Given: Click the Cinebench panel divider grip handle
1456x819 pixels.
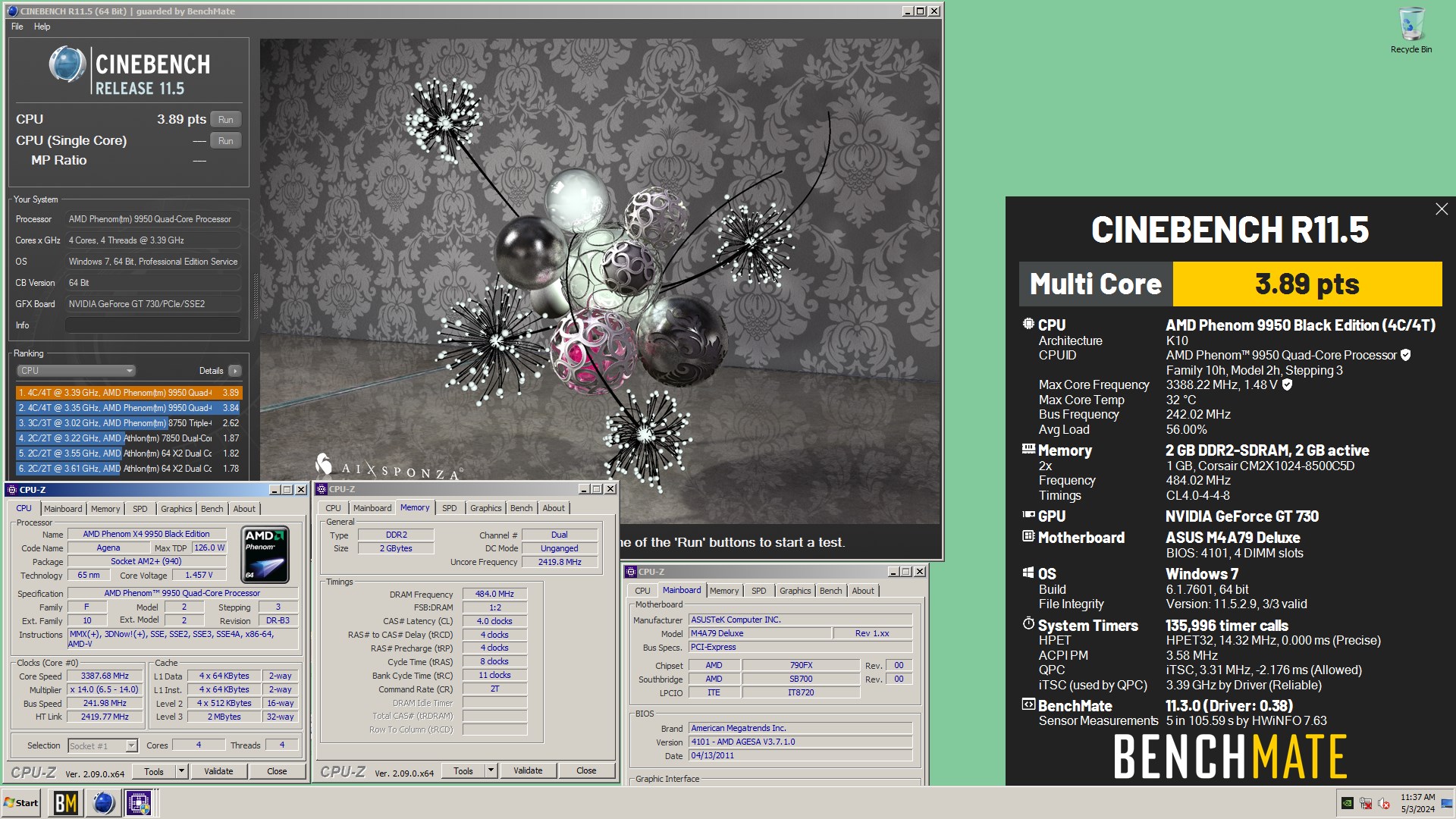Looking at the screenshot, I should coord(255,296).
